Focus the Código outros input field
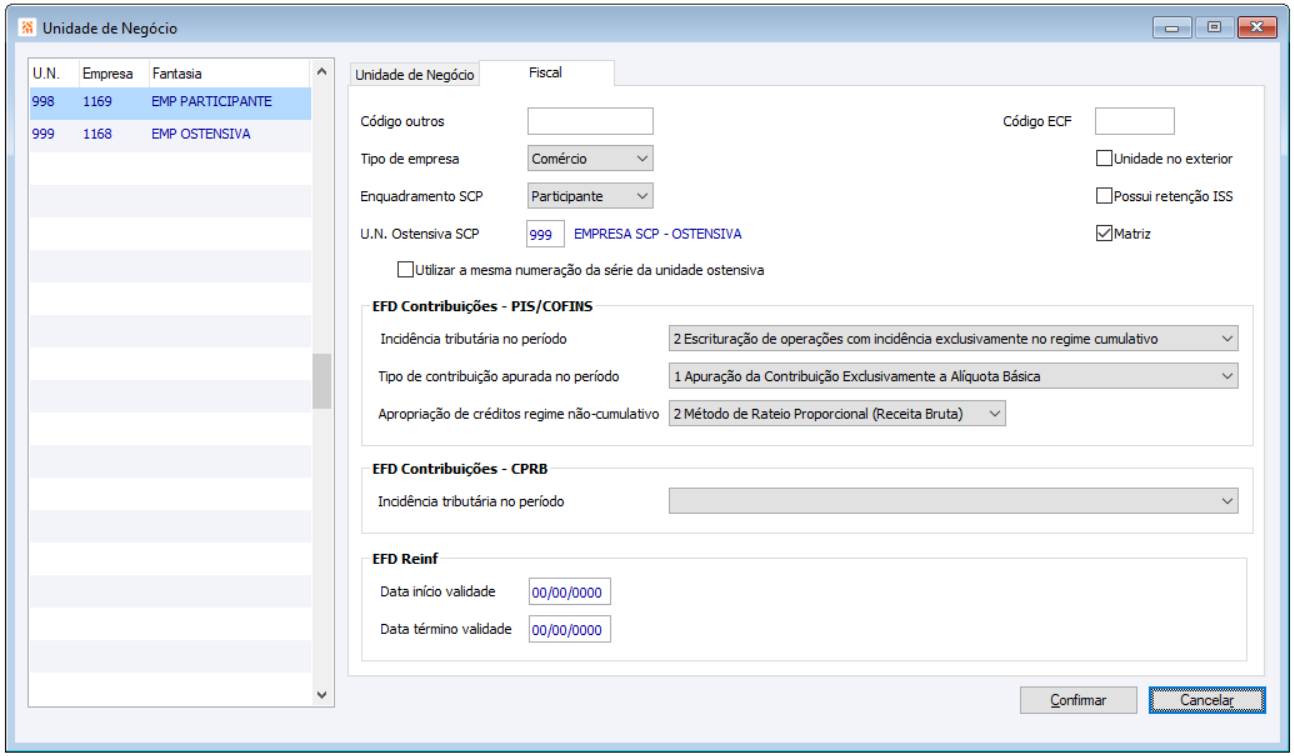 [590, 121]
